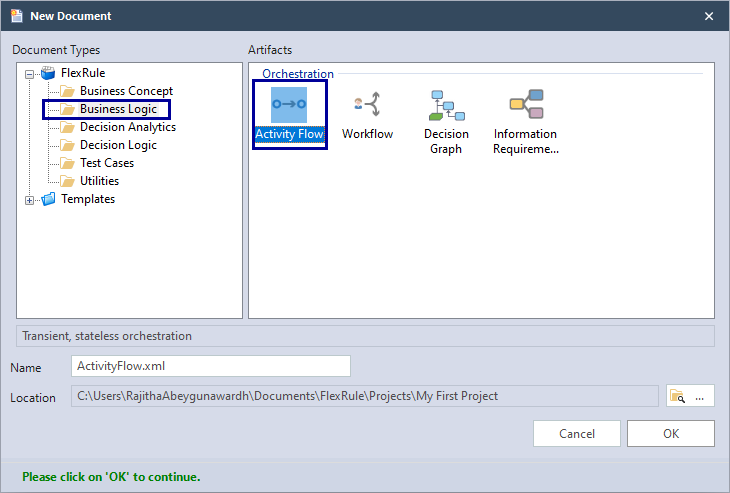Choose the Decision Graph artifact icon
This screenshot has width=730, height=493.
pos(446,105)
